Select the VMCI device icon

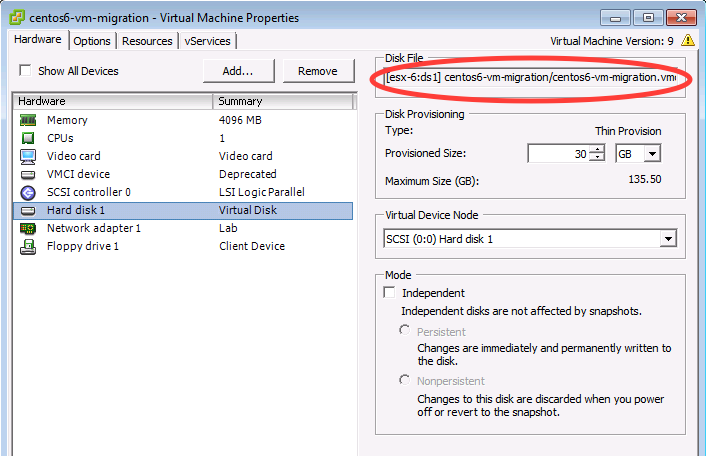coord(28,174)
